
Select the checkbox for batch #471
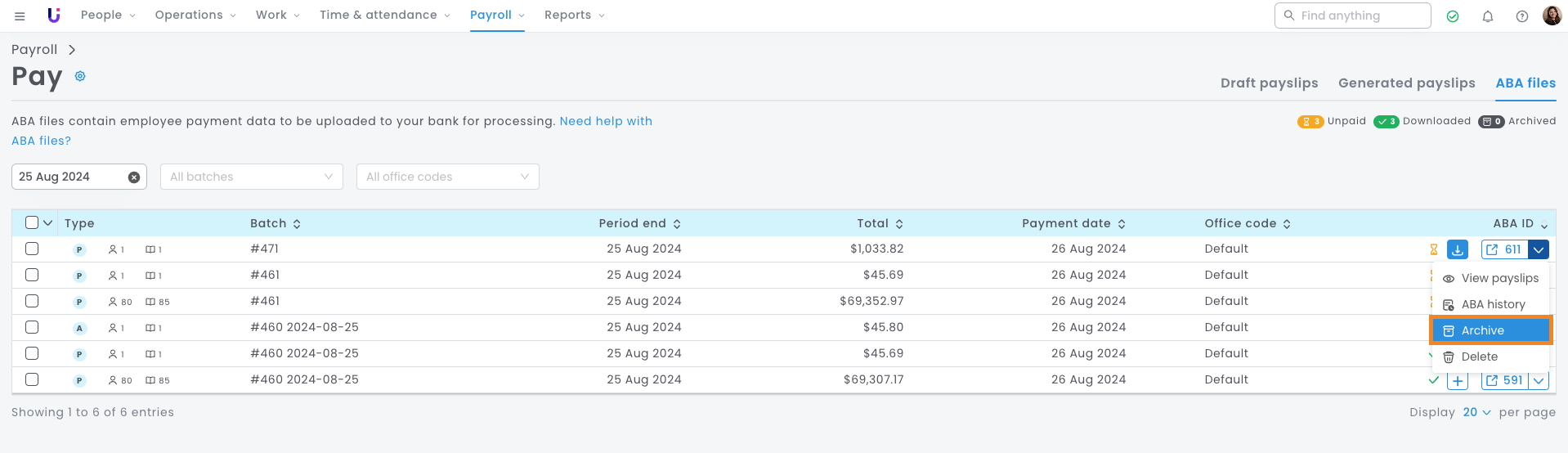(x=32, y=249)
